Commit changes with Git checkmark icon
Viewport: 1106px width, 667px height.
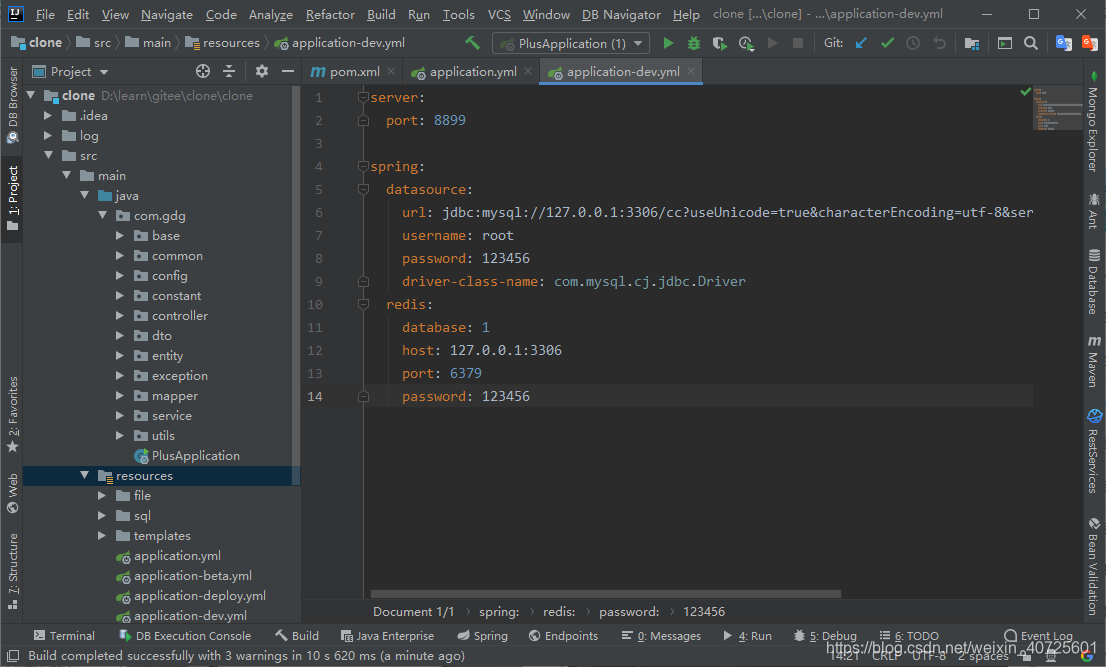887,43
